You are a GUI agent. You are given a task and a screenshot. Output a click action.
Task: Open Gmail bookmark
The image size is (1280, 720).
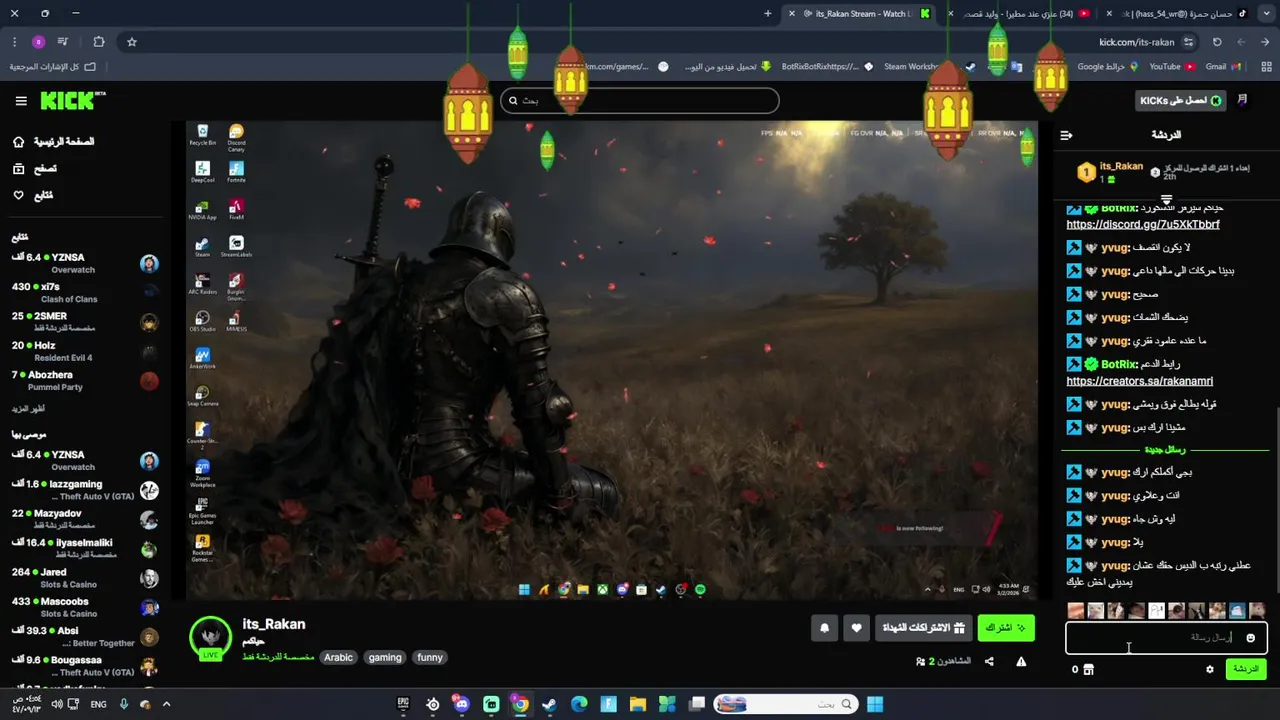click(x=1223, y=67)
